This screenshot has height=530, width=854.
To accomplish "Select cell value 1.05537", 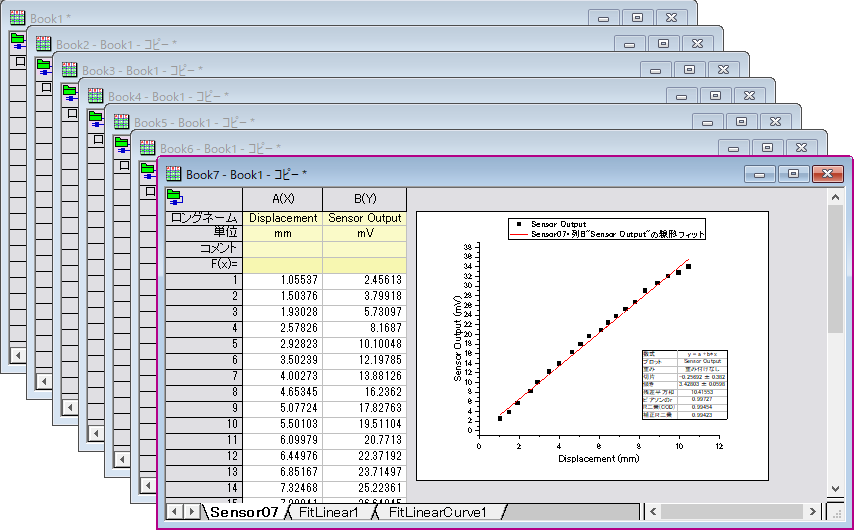I will click(283, 280).
